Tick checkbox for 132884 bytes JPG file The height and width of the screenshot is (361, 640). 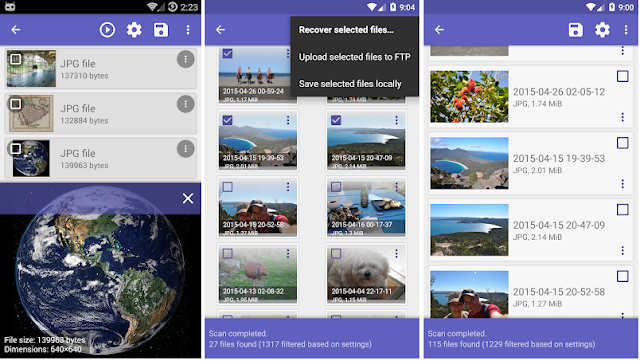16,104
